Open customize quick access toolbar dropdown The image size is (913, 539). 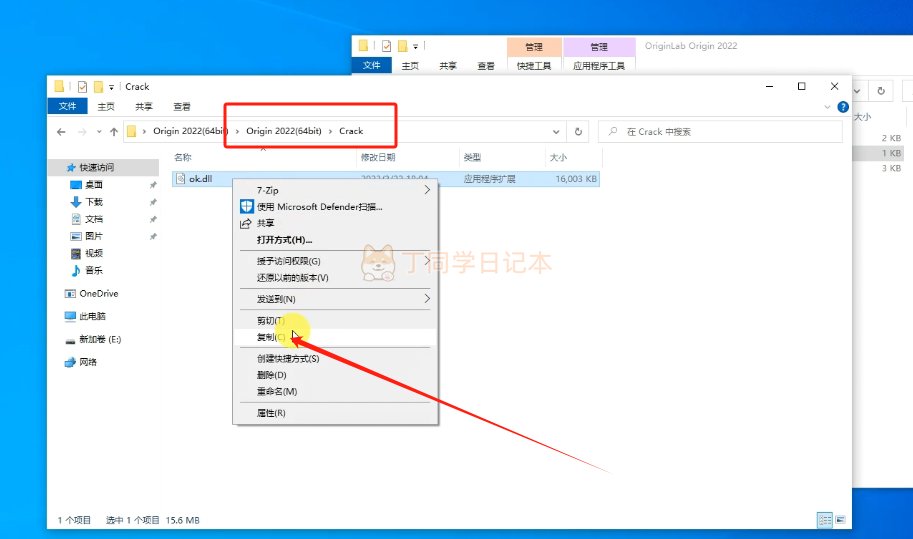tap(111, 87)
